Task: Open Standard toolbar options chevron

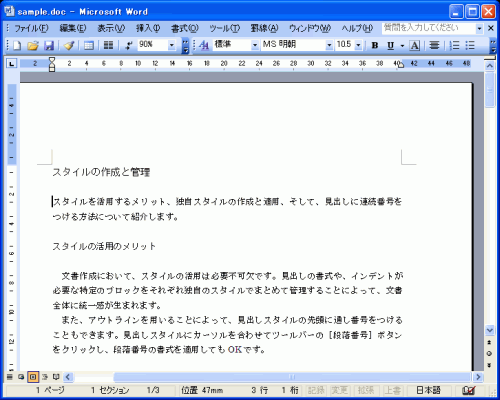Action: click(185, 45)
